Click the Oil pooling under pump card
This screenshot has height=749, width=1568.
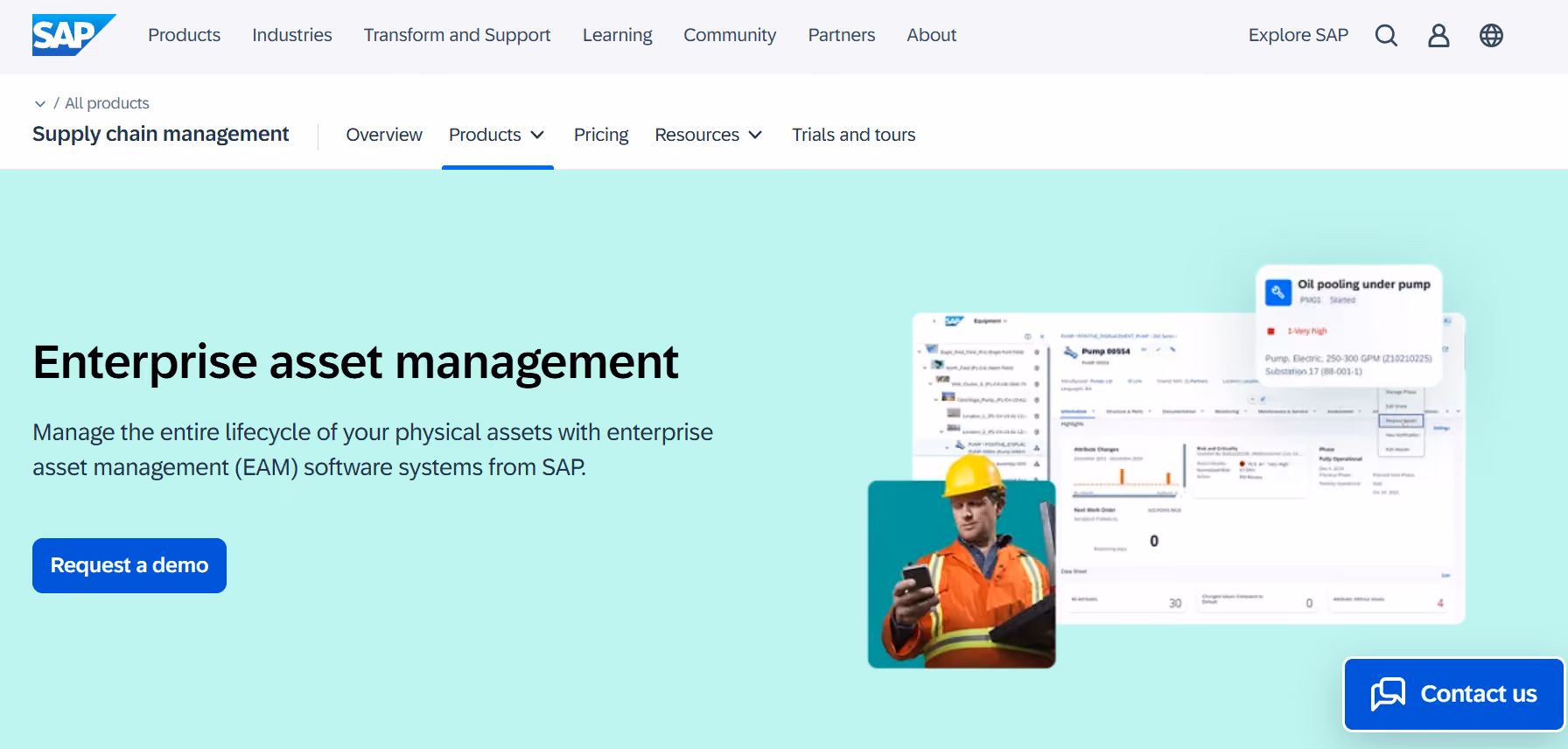pos(1348,325)
